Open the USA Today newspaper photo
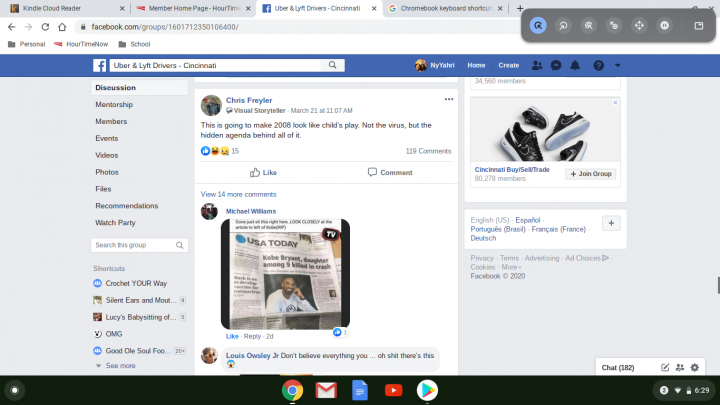 [285, 274]
